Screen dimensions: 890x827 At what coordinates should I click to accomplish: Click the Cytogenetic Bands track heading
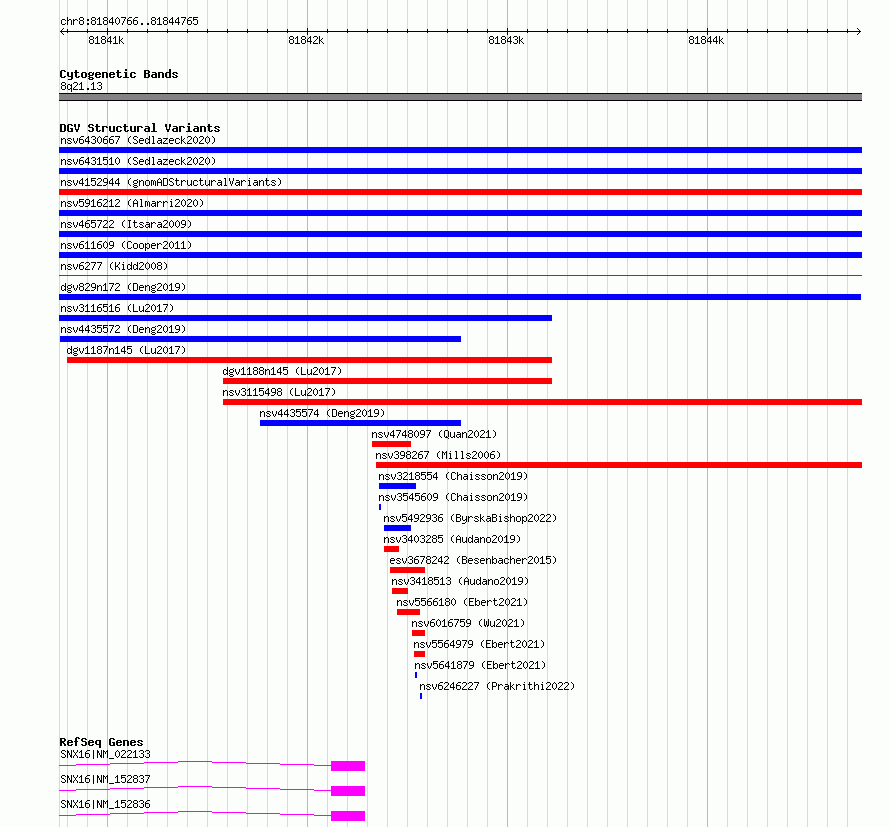pyautogui.click(x=119, y=74)
